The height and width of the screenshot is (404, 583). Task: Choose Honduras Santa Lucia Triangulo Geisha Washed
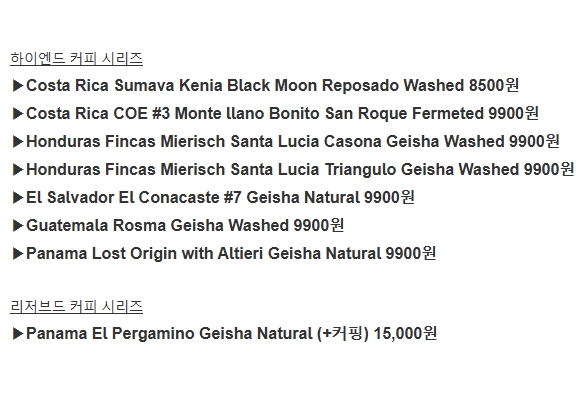(300, 169)
